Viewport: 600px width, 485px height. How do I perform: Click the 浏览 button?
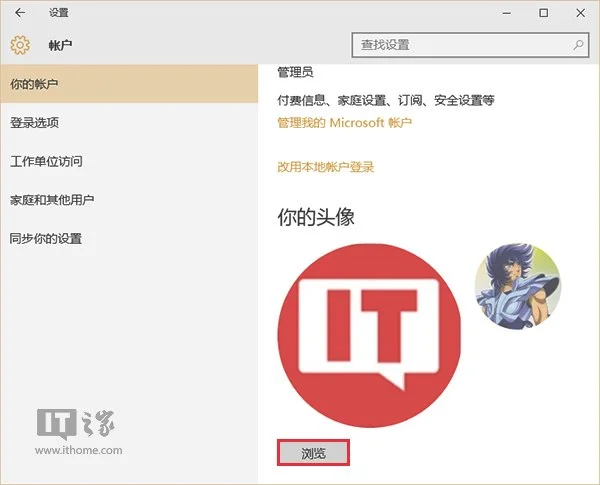coord(313,453)
